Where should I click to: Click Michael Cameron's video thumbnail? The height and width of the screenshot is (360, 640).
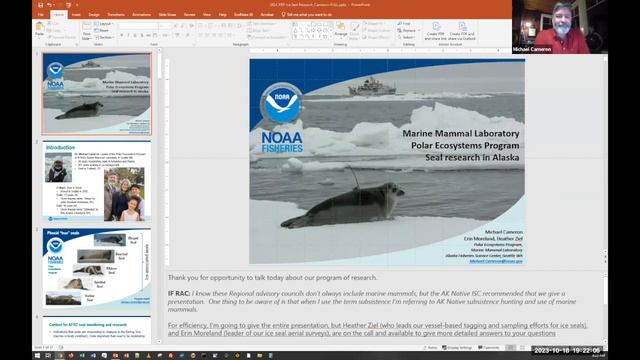[560, 27]
